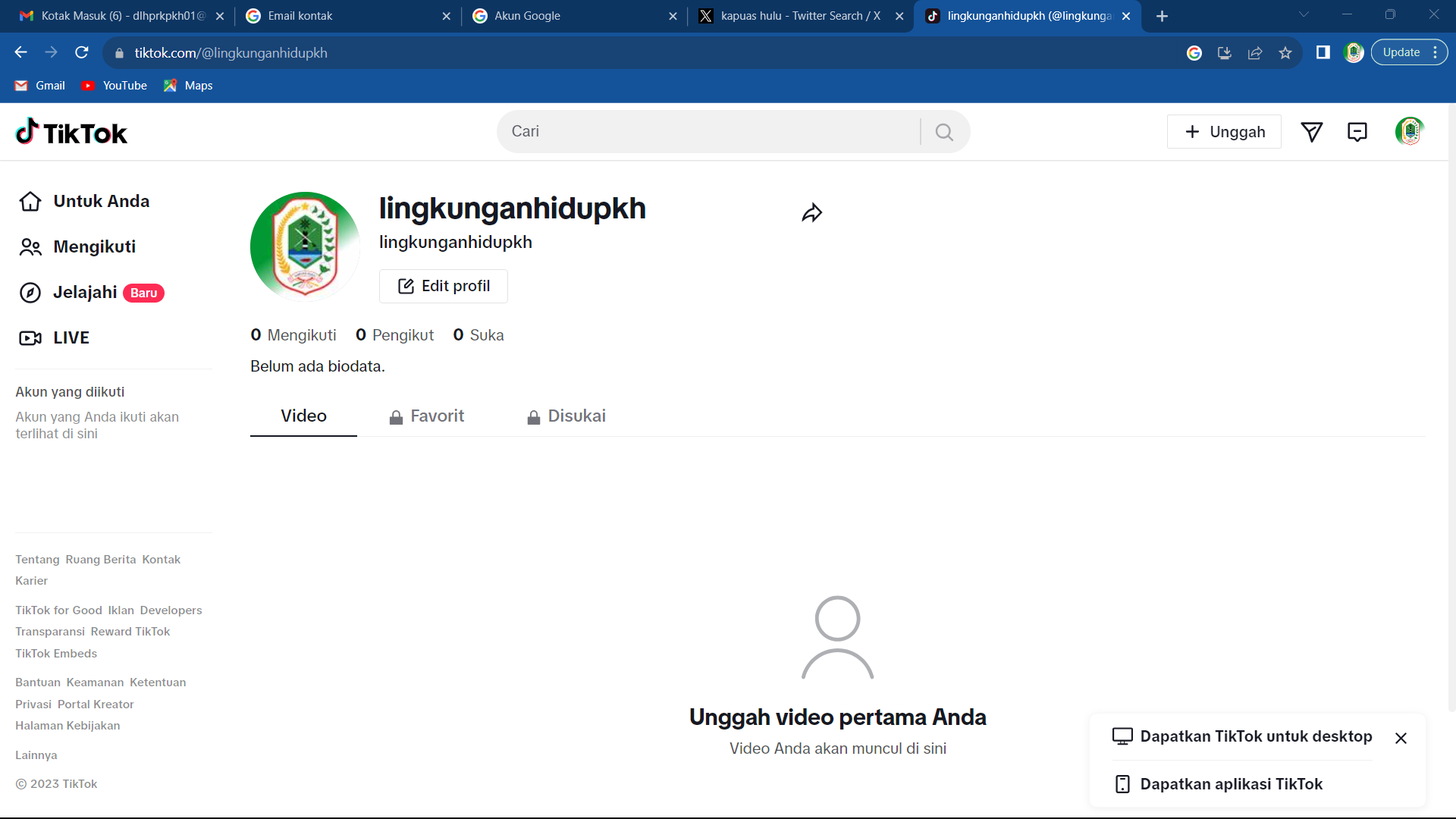Screen dimensions: 1456x819
Task: Bookmark this page with star icon
Action: click(x=1285, y=52)
